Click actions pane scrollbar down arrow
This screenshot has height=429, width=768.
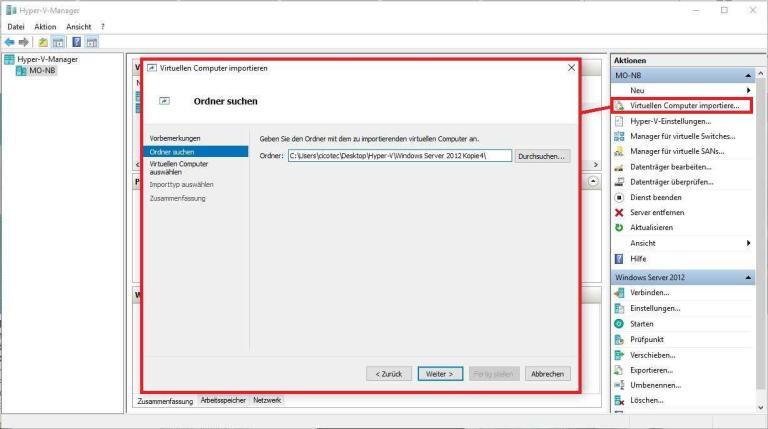tap(761, 407)
